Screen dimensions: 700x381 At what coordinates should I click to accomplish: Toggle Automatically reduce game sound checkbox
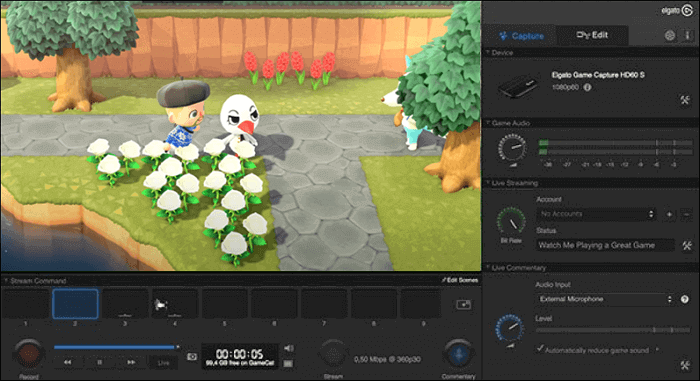coord(540,348)
